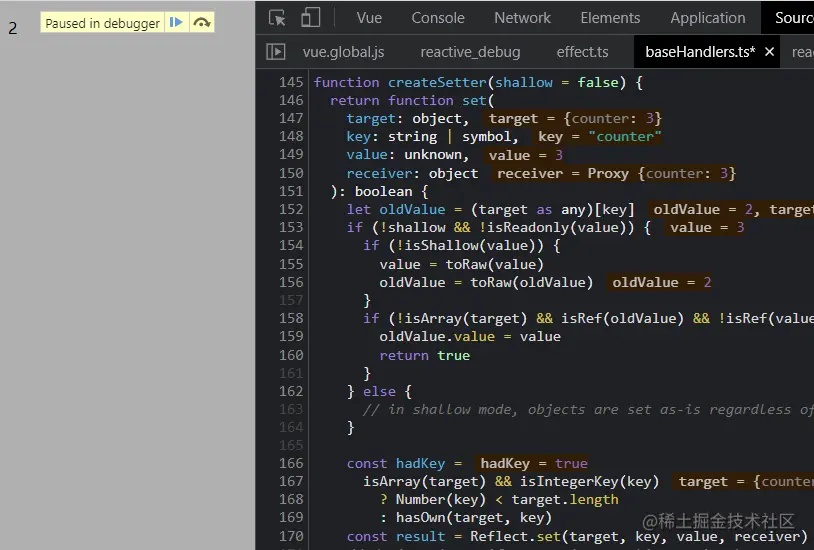Set a breakpoint on line 152
The width and height of the screenshot is (814, 550).
291,209
